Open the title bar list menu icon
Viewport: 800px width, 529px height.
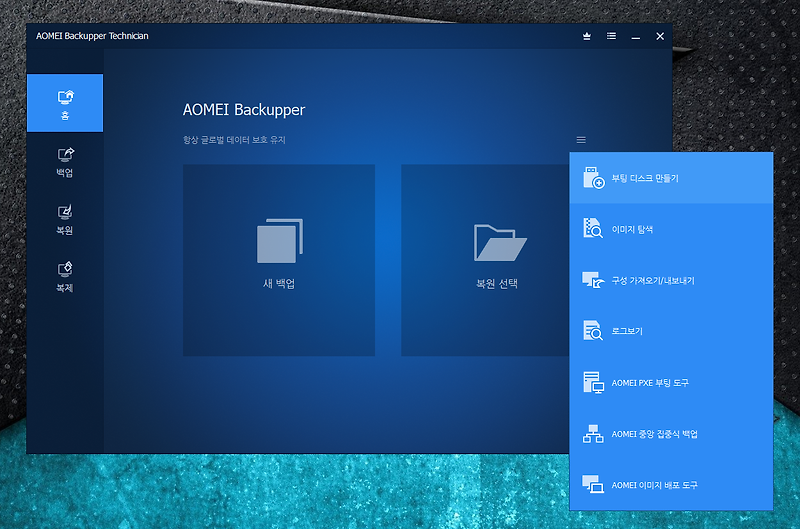[x=611, y=36]
